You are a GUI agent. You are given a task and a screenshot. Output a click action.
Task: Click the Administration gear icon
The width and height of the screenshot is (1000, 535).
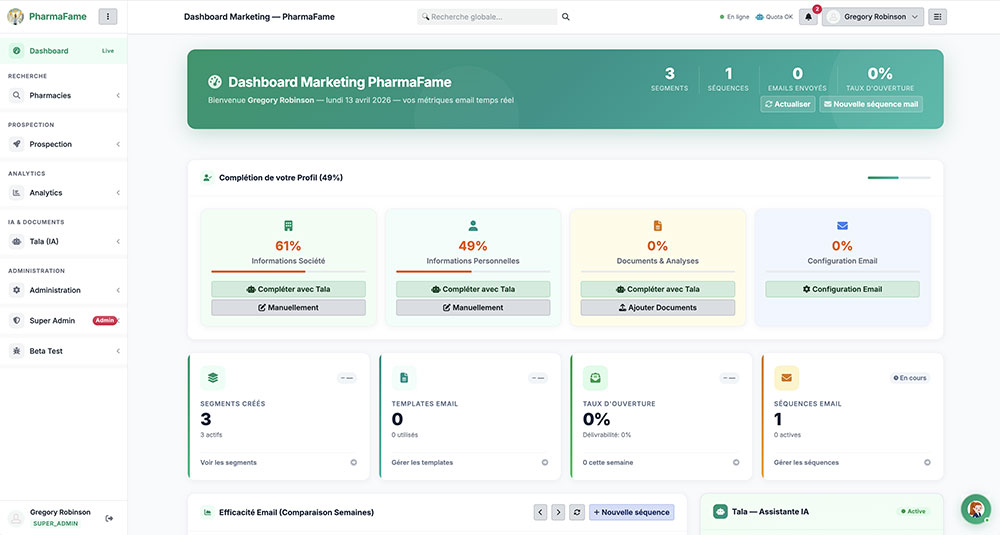pyautogui.click(x=17, y=290)
